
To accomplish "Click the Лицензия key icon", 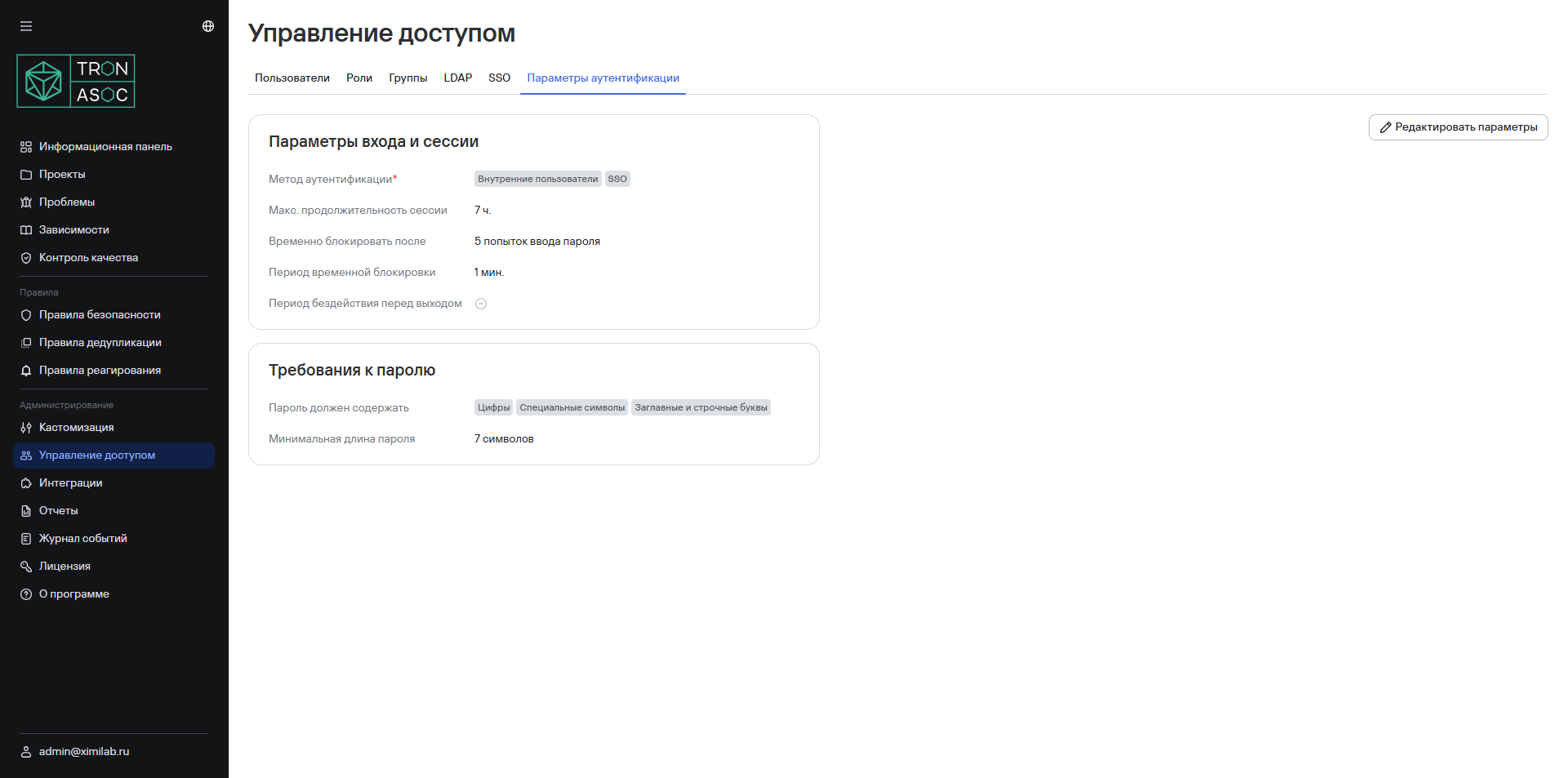I will 24,566.
